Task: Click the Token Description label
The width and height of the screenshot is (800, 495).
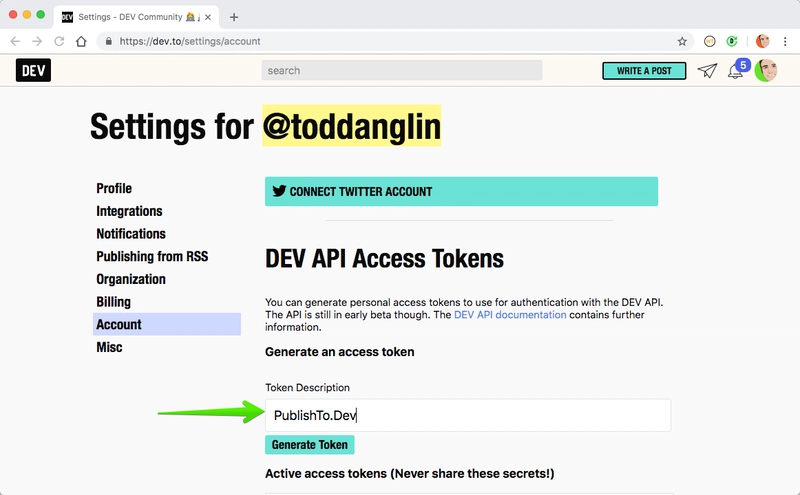Action: tap(307, 387)
